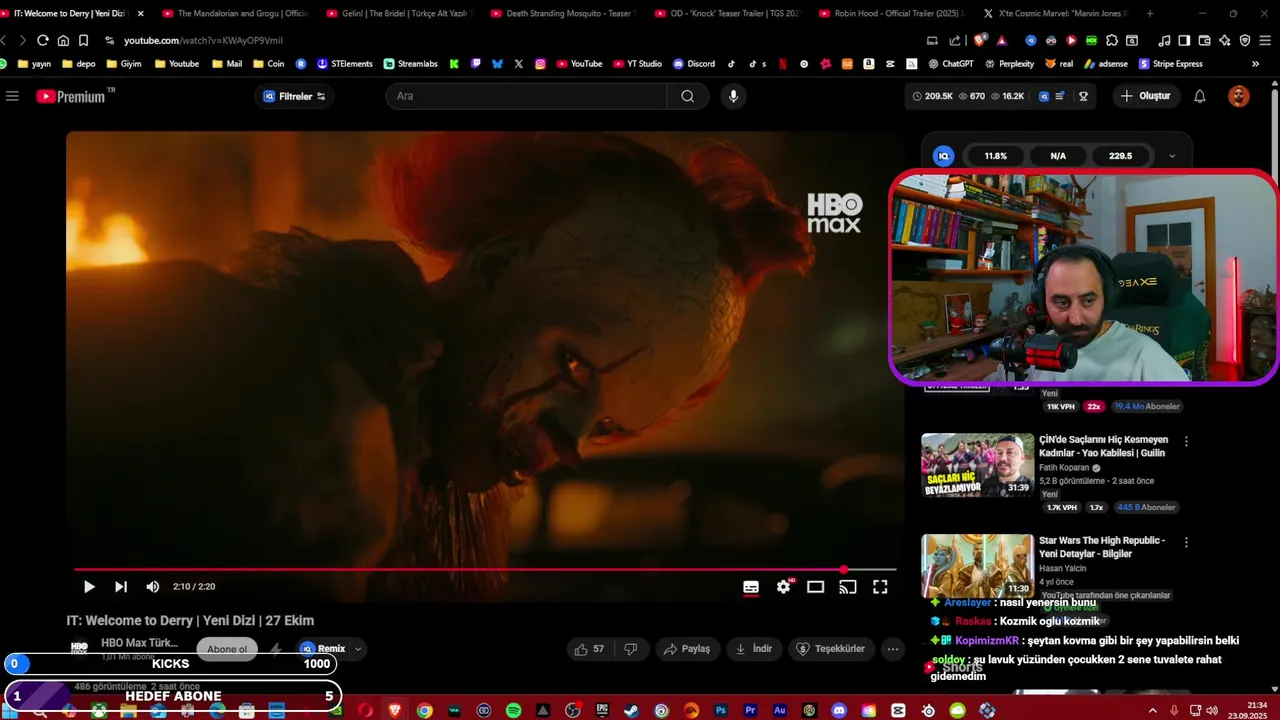This screenshot has height=720, width=1280.
Task: Open the depo bookmark folder
Action: (79, 64)
